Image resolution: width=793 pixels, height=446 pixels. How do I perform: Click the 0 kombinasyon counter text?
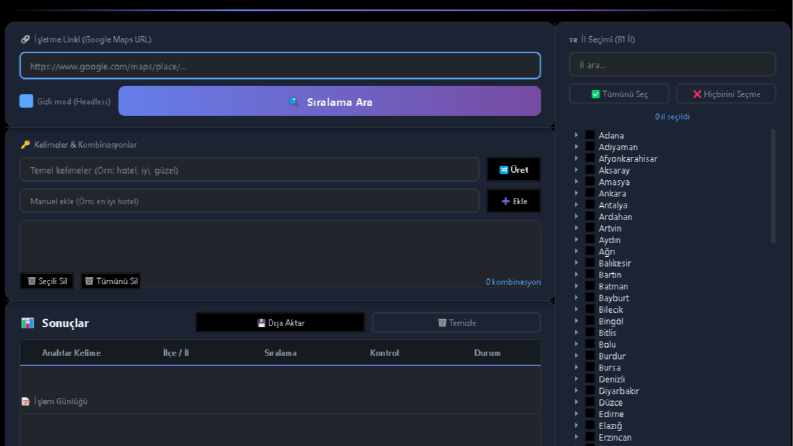[513, 282]
